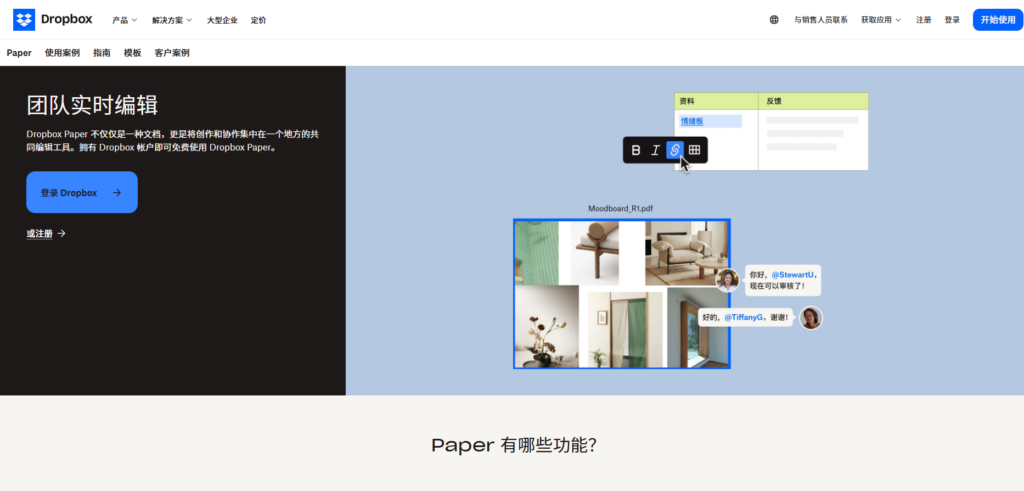Click the 注册 link in header
Screen dimensions: 1024x491
(x=923, y=20)
